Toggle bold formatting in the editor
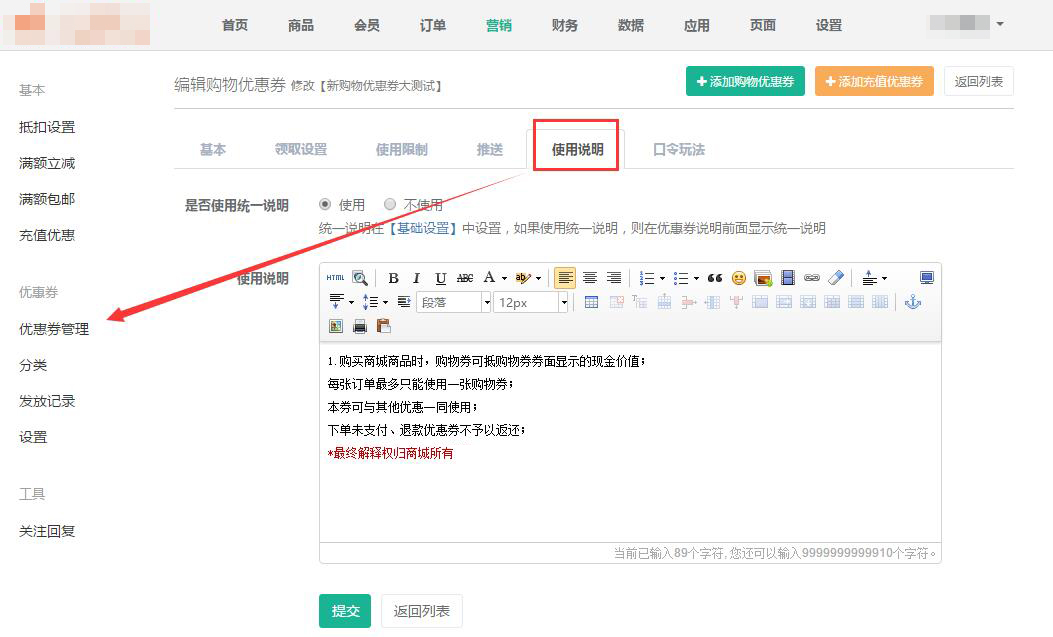 pyautogui.click(x=394, y=278)
